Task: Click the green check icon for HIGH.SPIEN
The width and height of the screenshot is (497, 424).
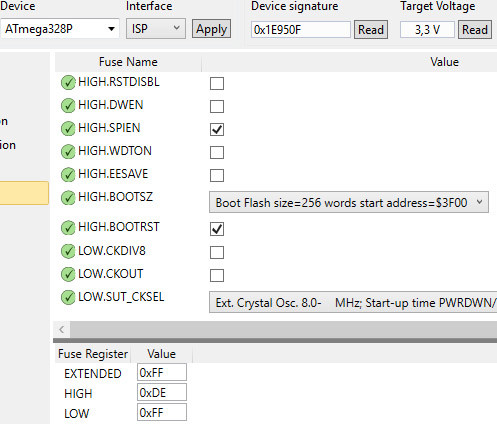Action: coord(68,129)
